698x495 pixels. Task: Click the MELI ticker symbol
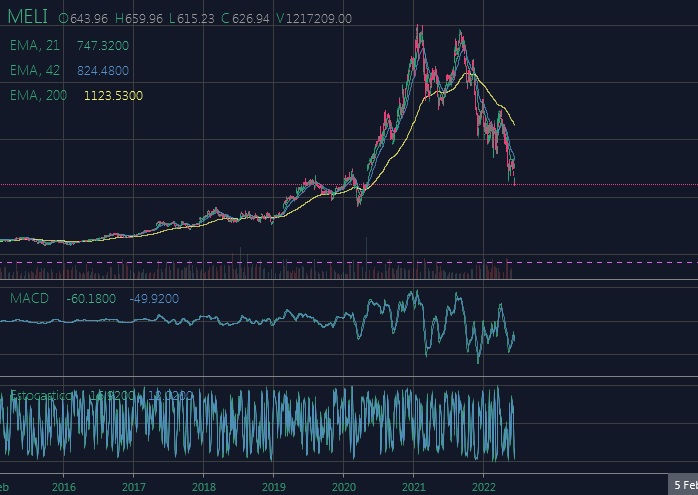(x=28, y=17)
